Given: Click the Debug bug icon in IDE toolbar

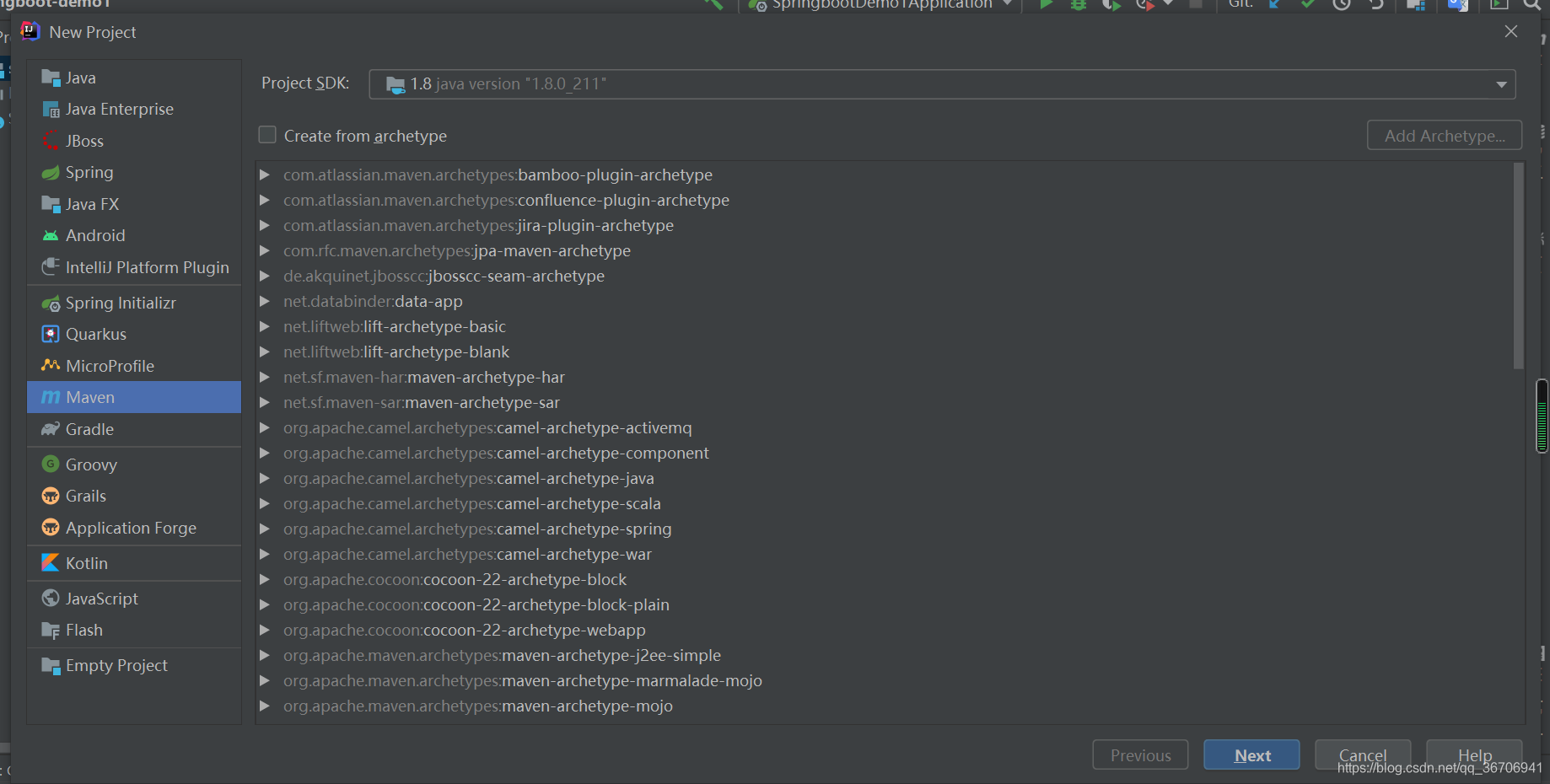Looking at the screenshot, I should tap(1079, 4).
